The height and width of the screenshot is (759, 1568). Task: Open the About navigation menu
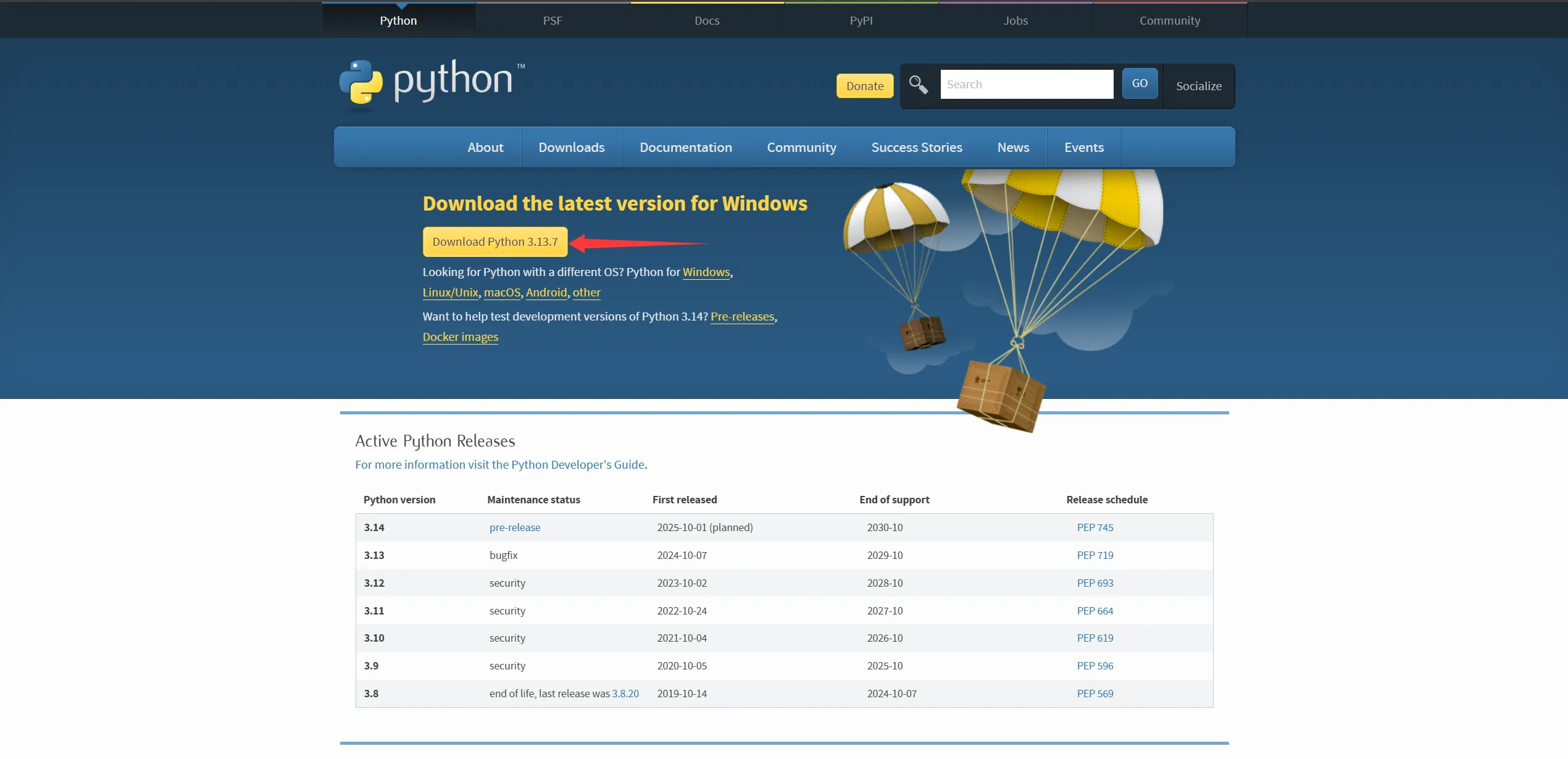(x=485, y=147)
